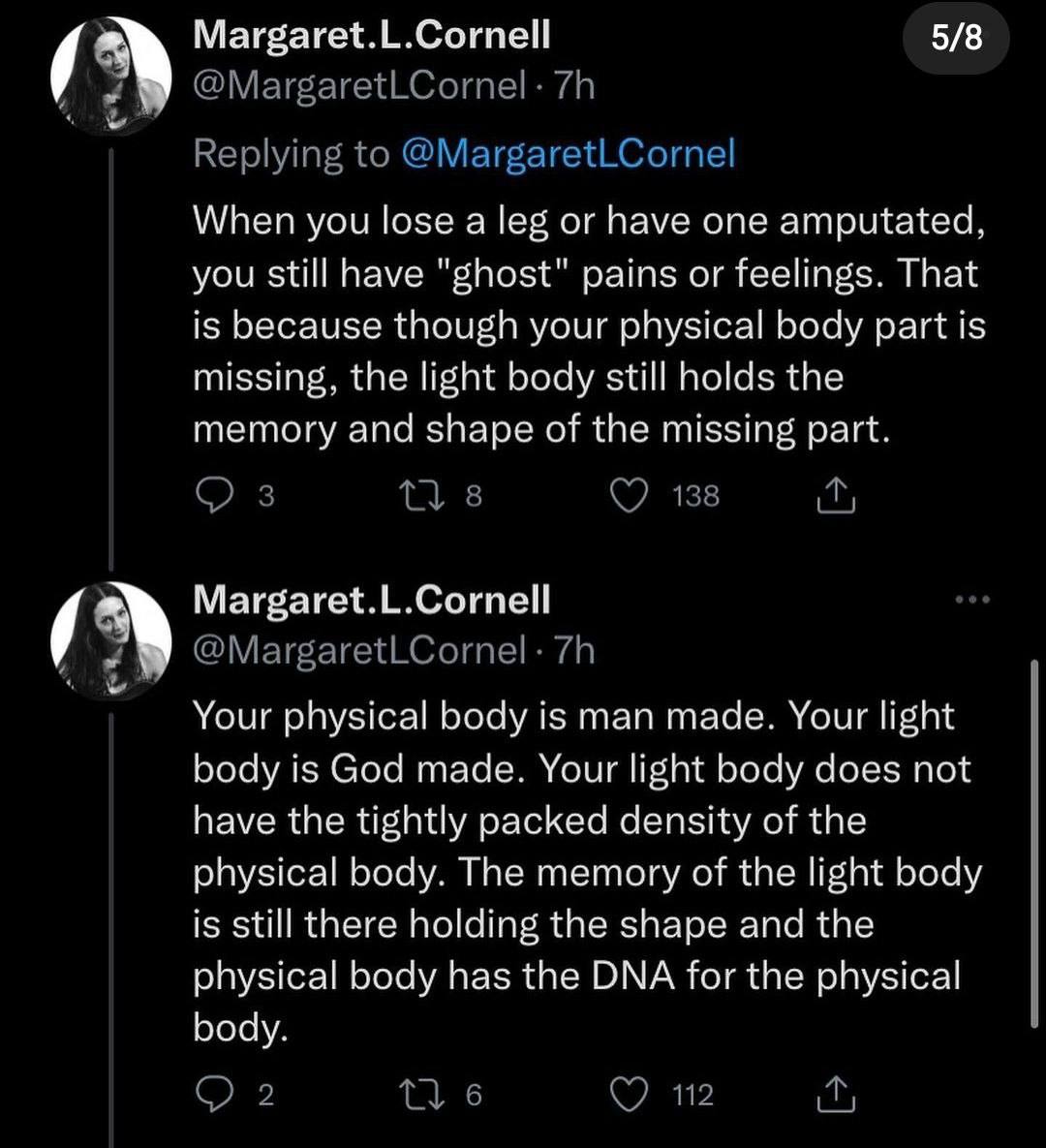1046x1148 pixels.
Task: Open the first tweet's 7h timestamp
Action: click(x=574, y=86)
